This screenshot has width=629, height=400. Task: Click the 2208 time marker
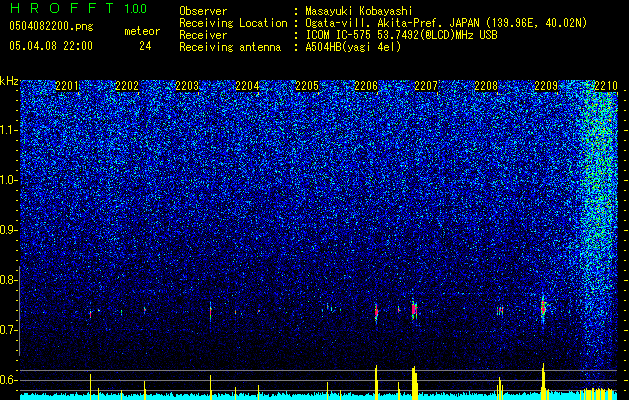[486, 86]
